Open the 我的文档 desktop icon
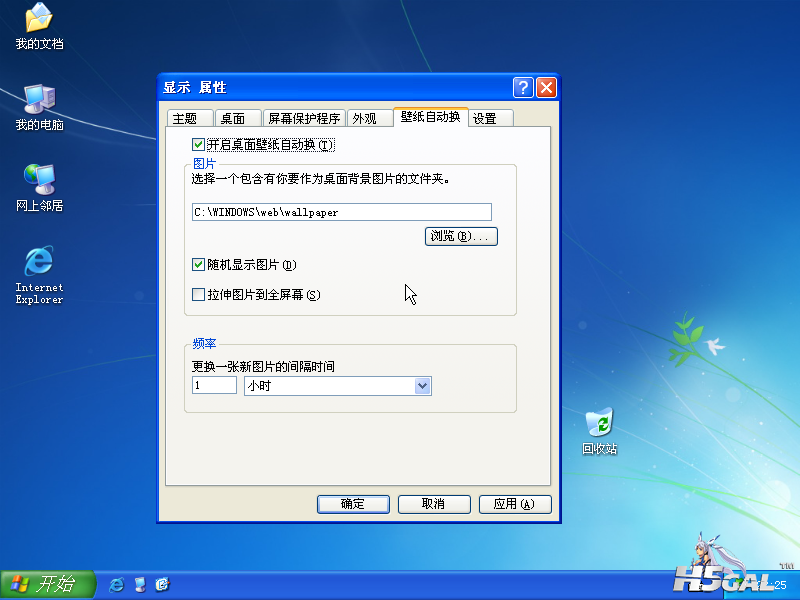Viewport: 800px width, 600px height. 39,27
